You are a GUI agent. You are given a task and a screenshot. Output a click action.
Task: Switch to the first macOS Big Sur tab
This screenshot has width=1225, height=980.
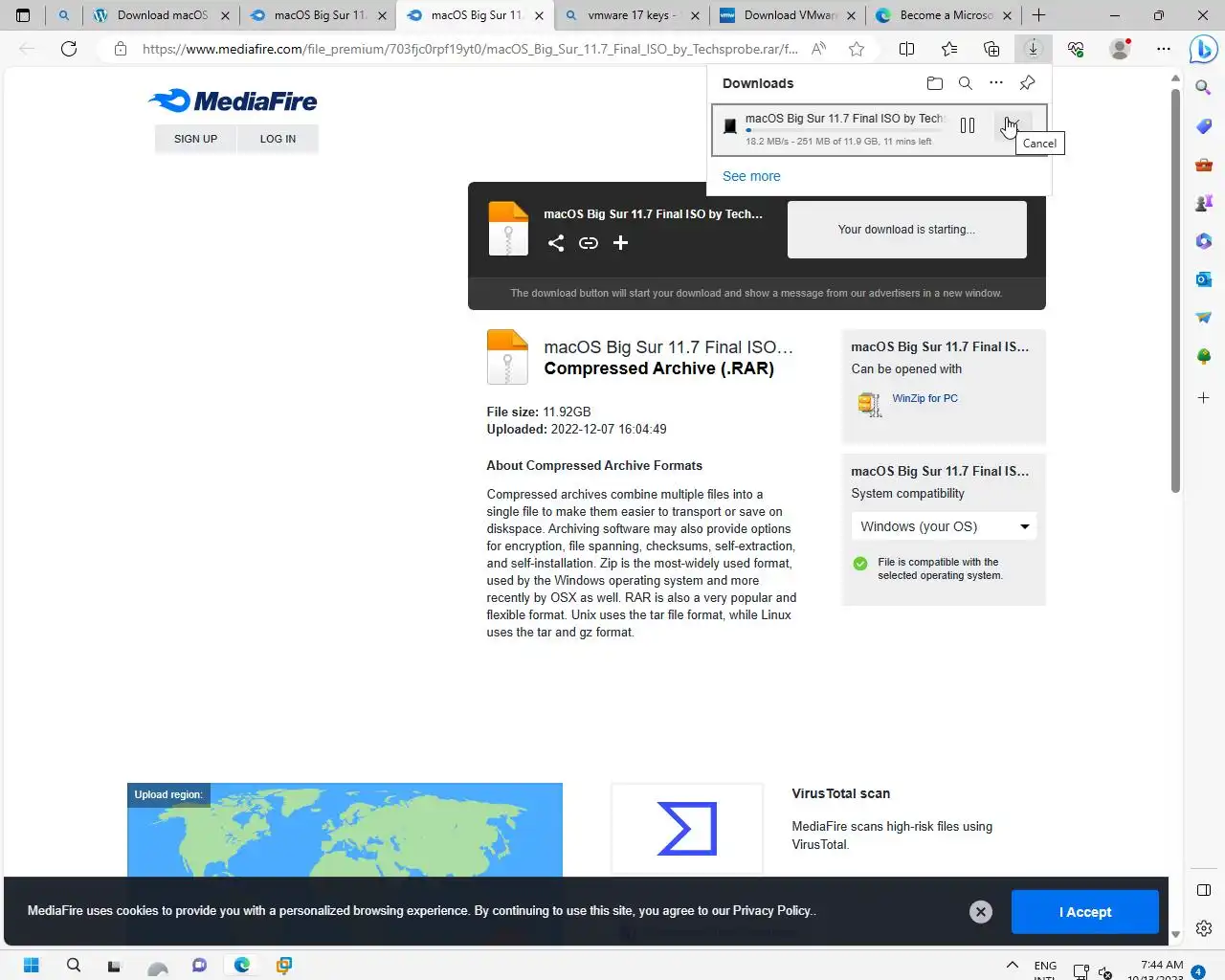318,15
